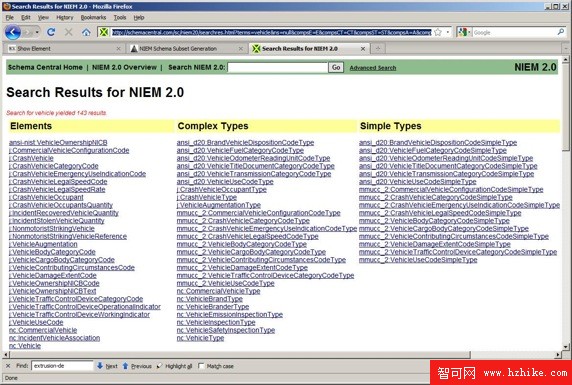Screen dimensions: 572x385
Task: Open mmucc_2:VehicleBodyCategoryCodeSimpleType link
Action: (434, 221)
